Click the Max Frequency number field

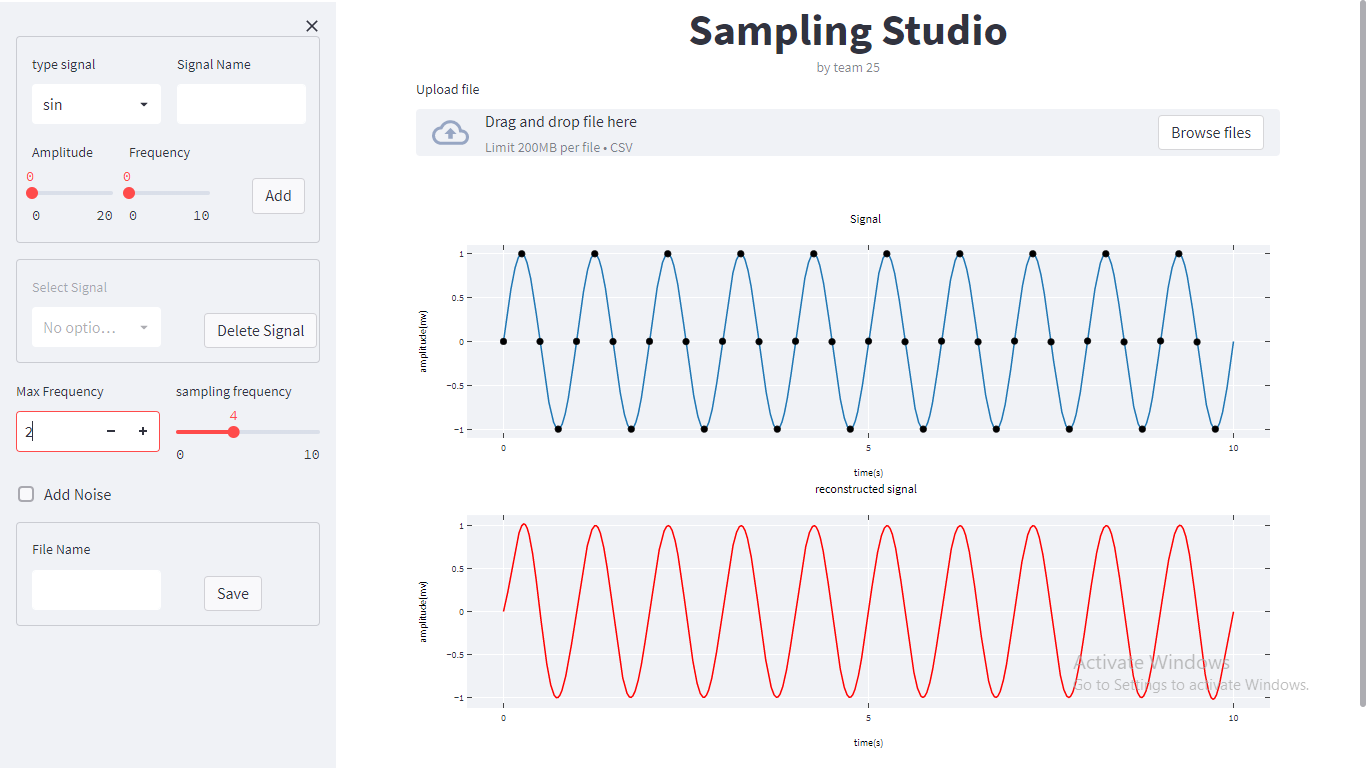[60, 431]
